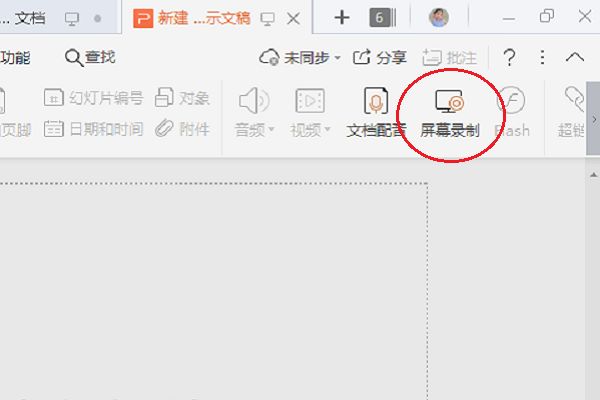This screenshot has height=400, width=600.
Task: Click the user avatar in title bar
Action: pyautogui.click(x=439, y=17)
